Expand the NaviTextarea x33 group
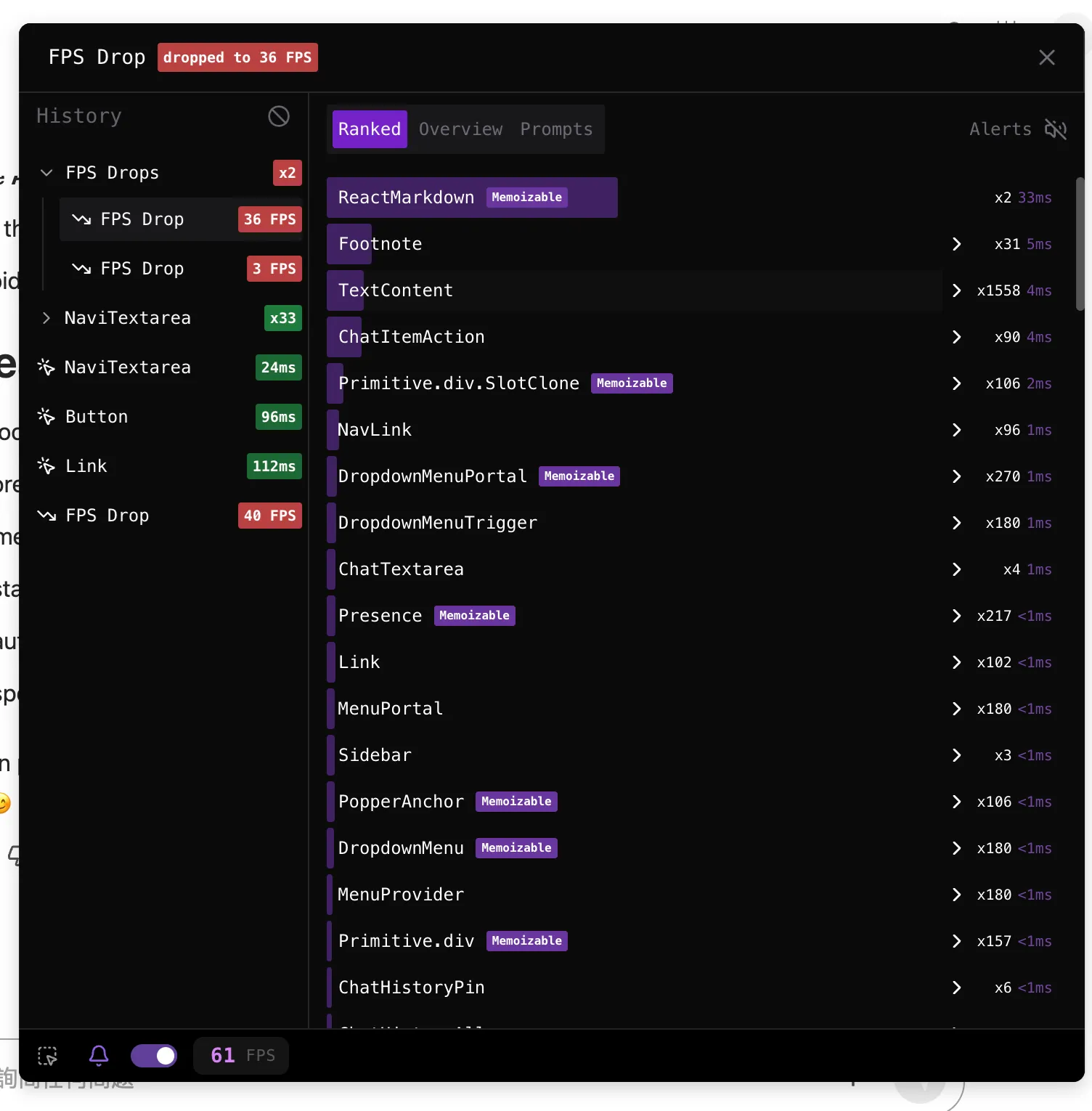The image size is (1092, 1111). (46, 318)
